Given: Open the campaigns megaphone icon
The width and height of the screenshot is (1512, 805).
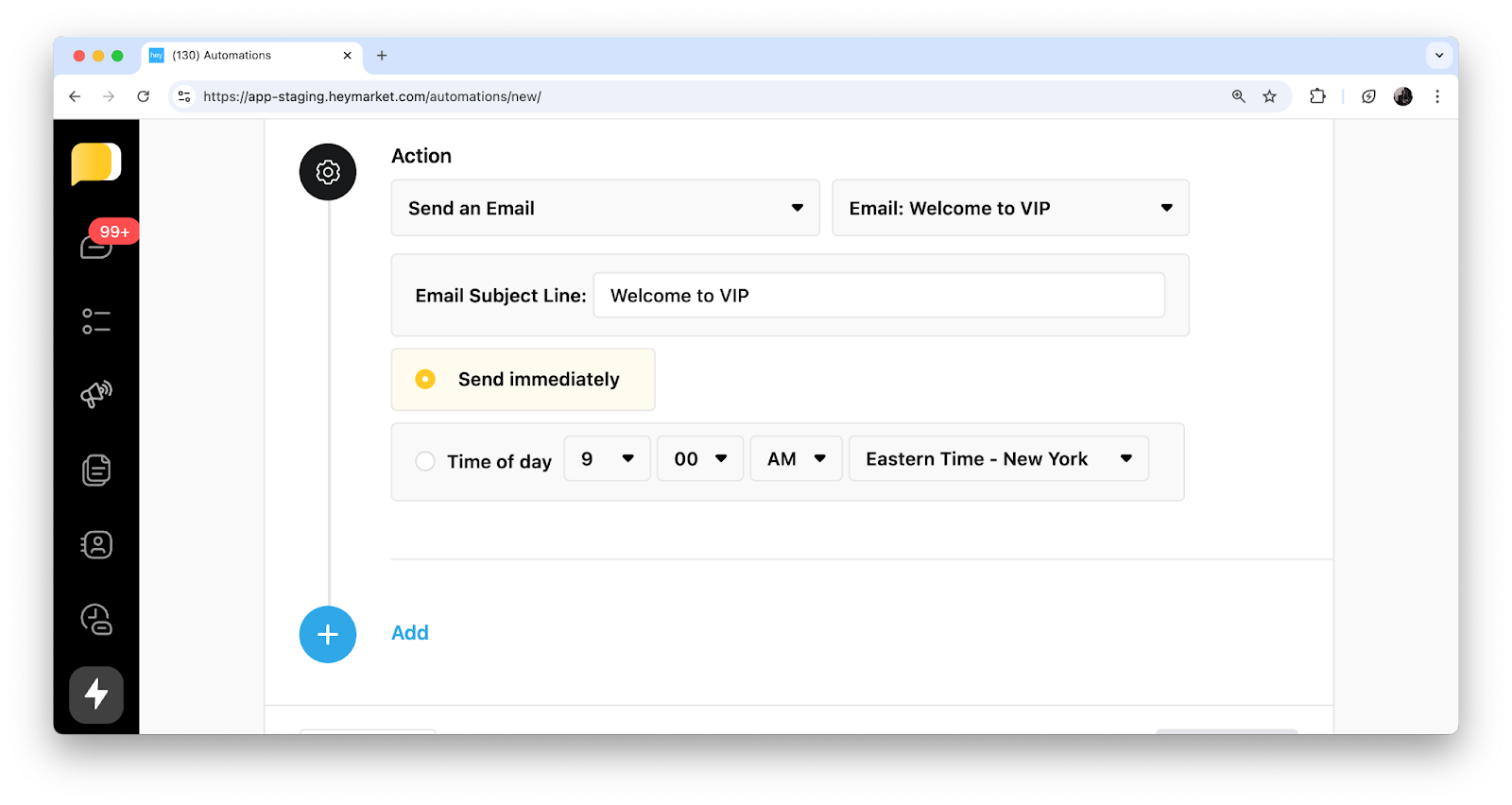Looking at the screenshot, I should [x=96, y=394].
